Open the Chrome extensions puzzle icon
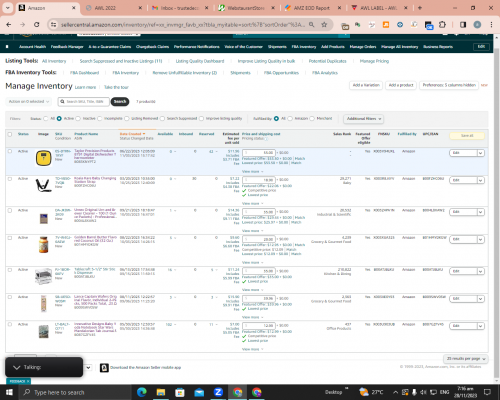500x400 pixels. click(442, 25)
